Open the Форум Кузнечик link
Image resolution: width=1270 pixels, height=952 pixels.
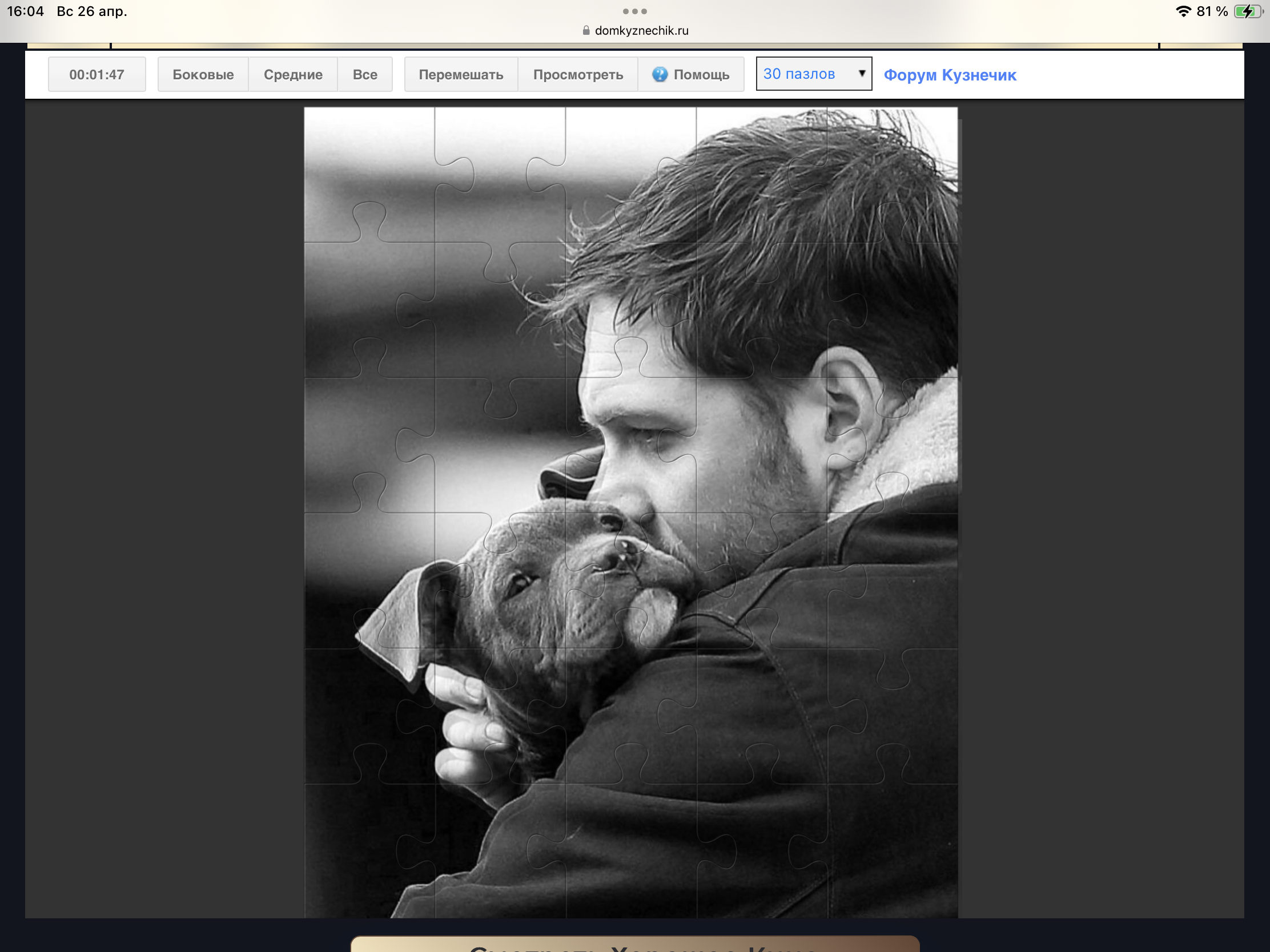tap(950, 75)
